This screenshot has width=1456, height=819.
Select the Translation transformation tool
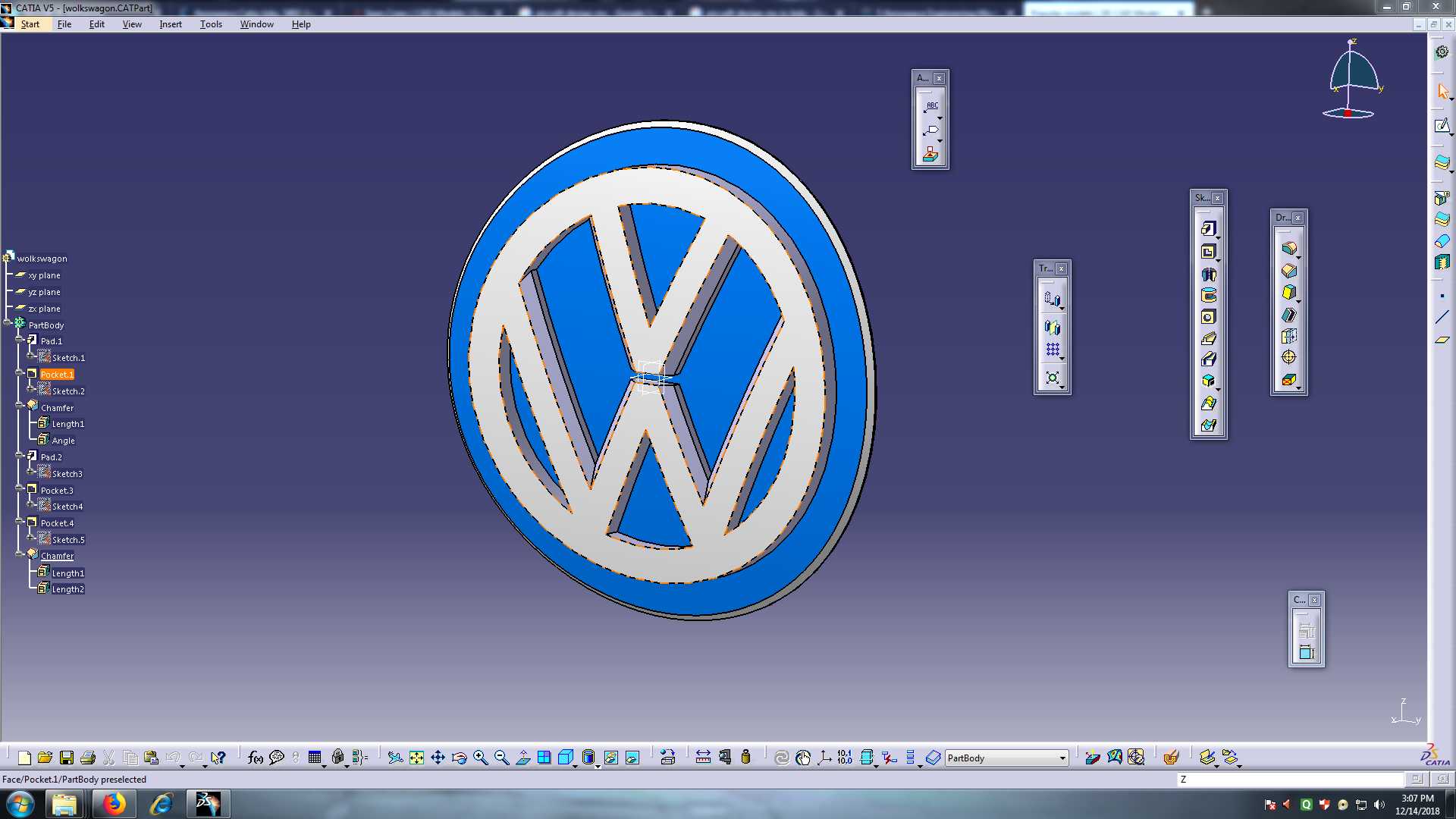point(1053,299)
